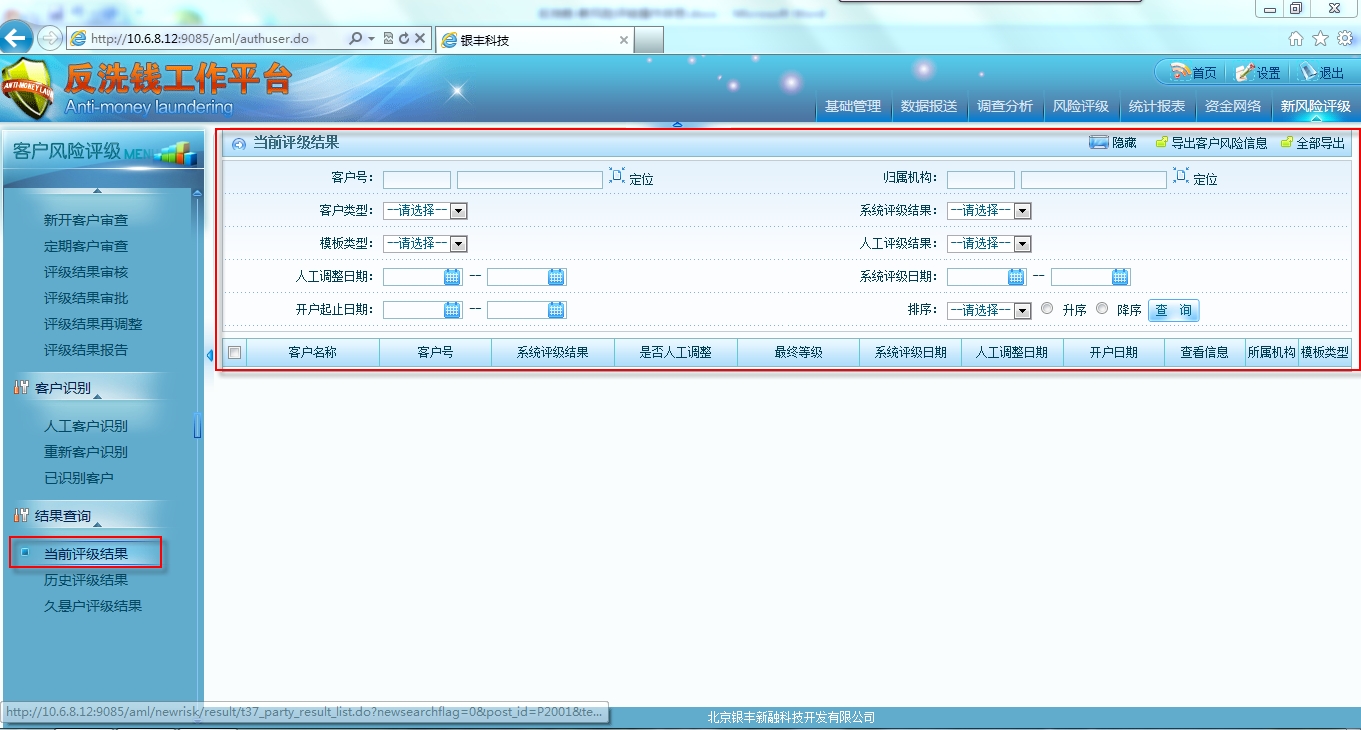Click the 客户号 wide name input field
Image resolution: width=1361 pixels, height=730 pixels.
click(530, 180)
